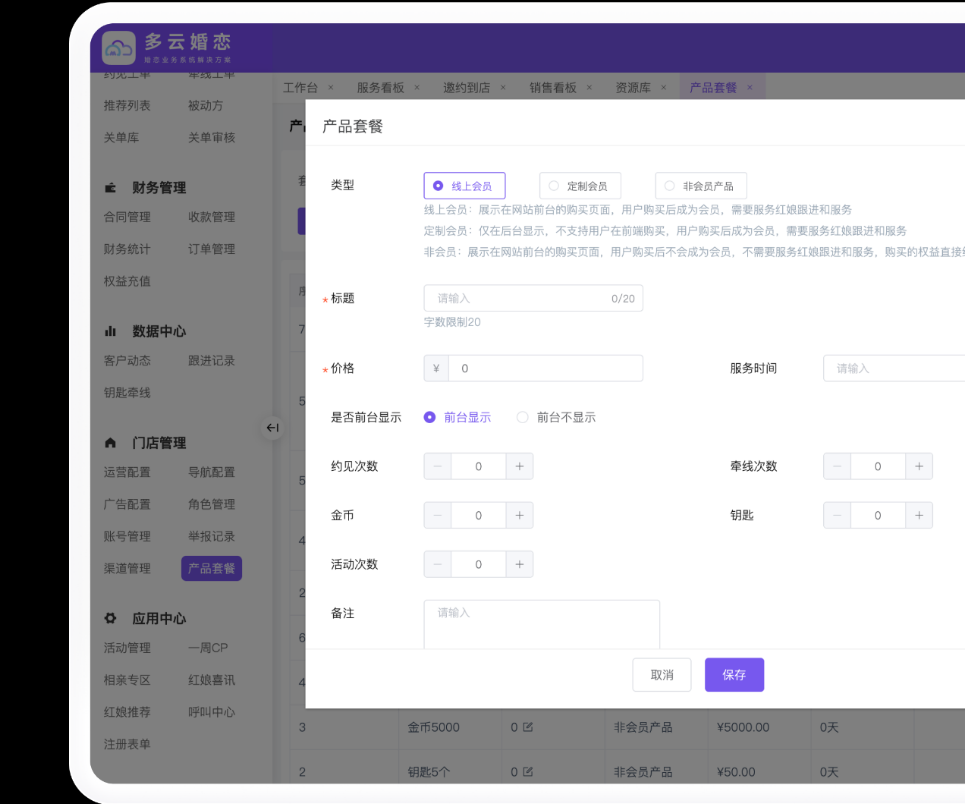Collapse the sidebar with the arrow icon
This screenshot has height=804, width=965.
tap(272, 428)
